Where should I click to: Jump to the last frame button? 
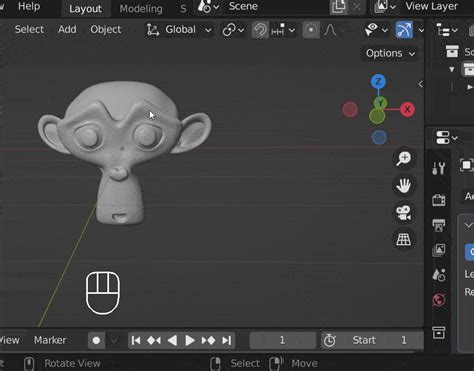click(227, 340)
